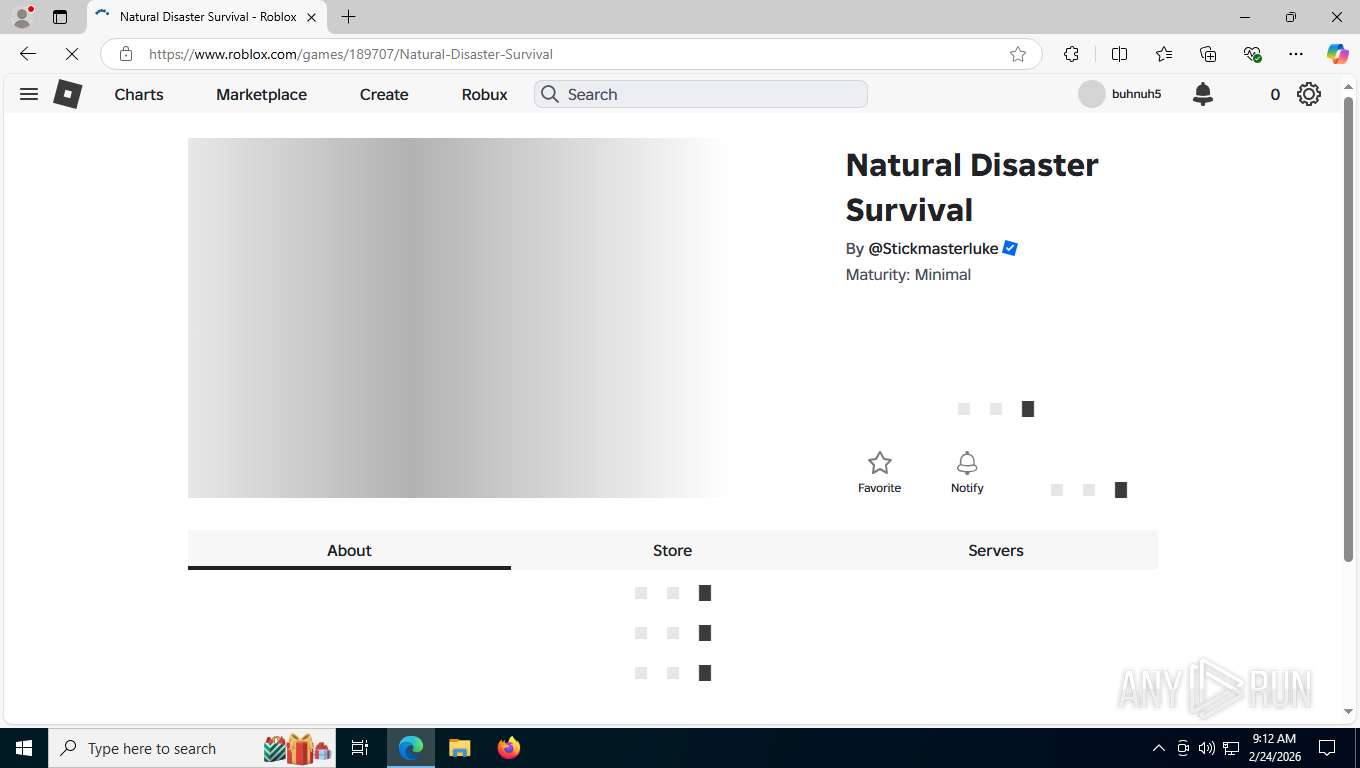Viewport: 1360px width, 768px height.
Task: Favorite the game with the star icon
Action: (x=879, y=472)
